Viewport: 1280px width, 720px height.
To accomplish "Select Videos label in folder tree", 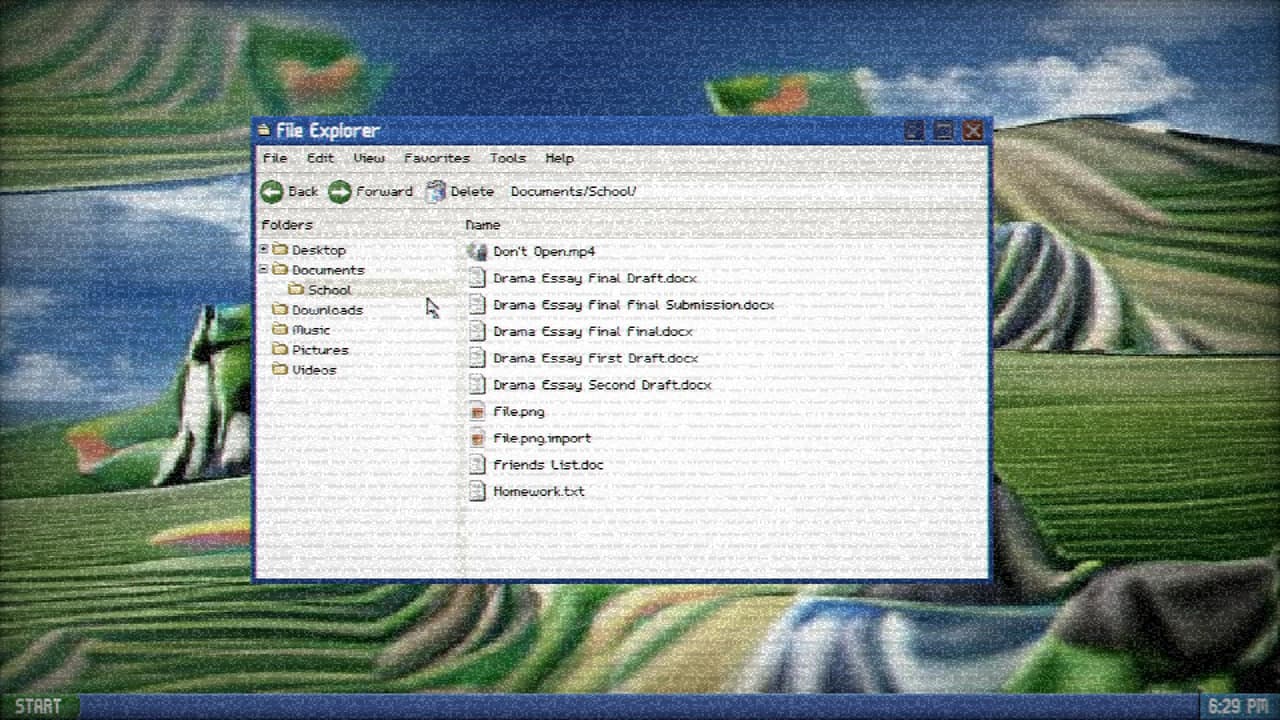I will 314,370.
